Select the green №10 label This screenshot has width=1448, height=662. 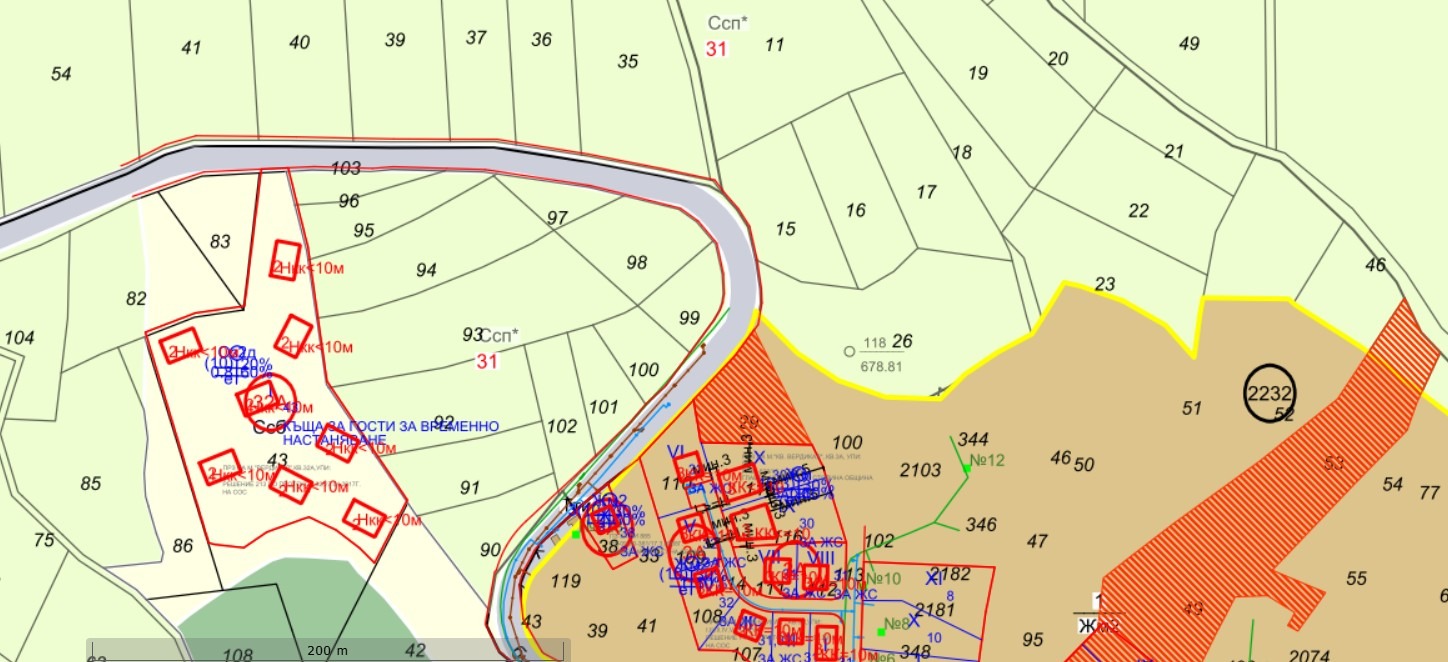point(884,579)
